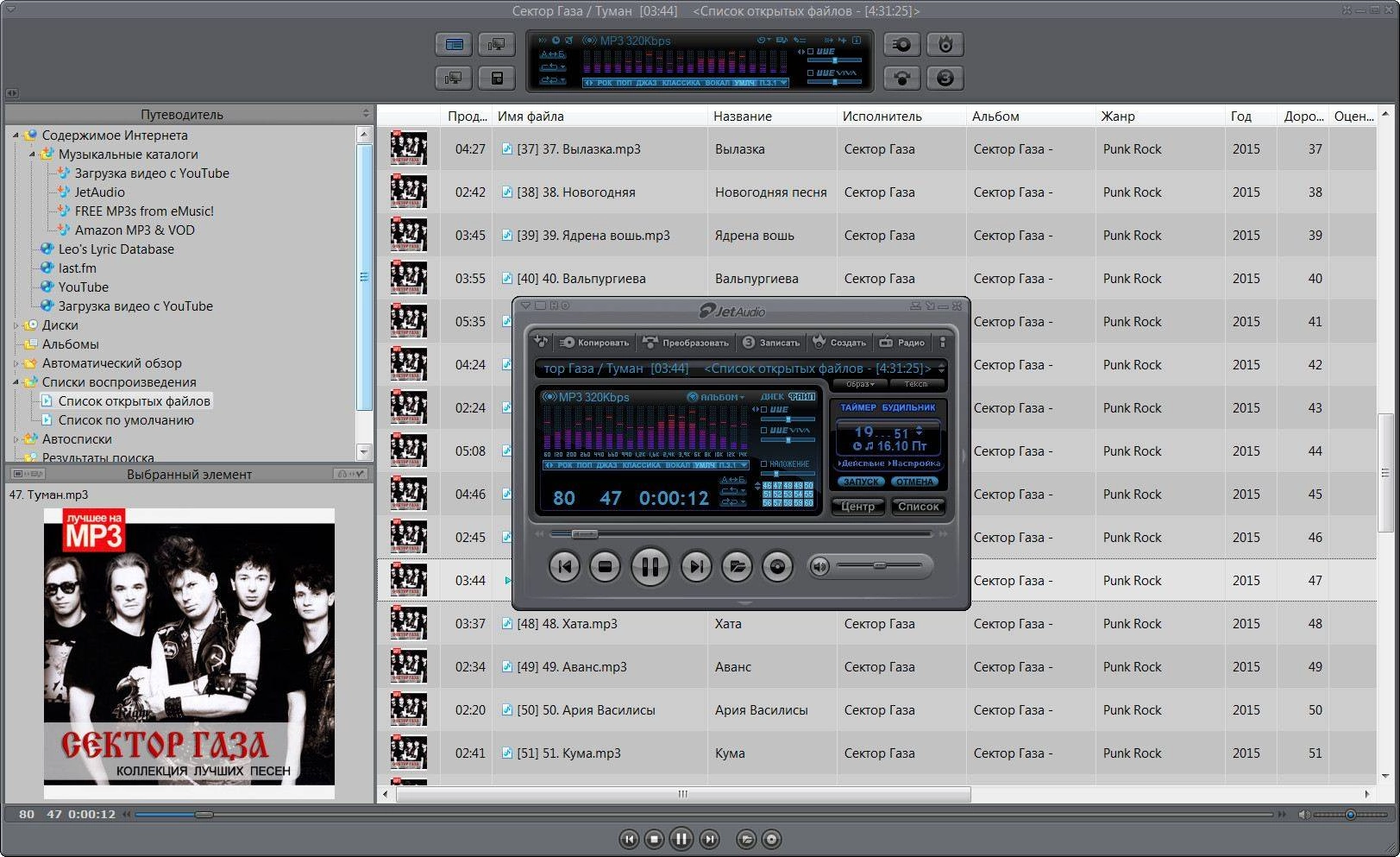1400x857 pixels.
Task: Skip to previous track in mini player
Action: pyautogui.click(x=564, y=567)
